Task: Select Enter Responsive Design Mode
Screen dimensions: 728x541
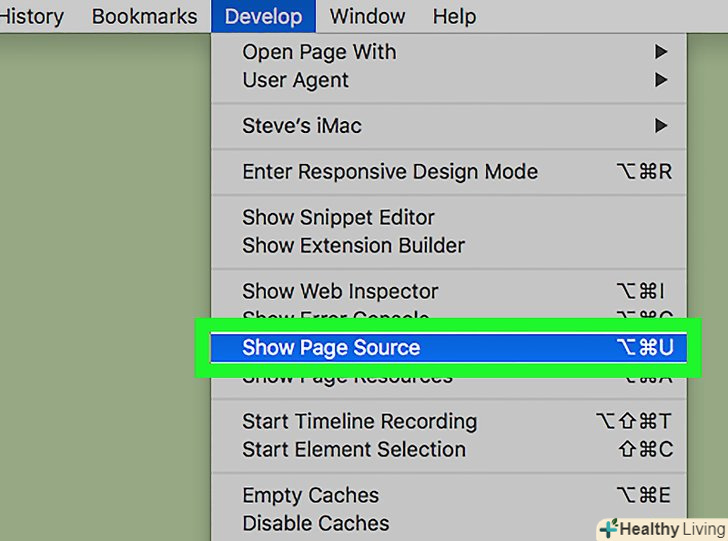Action: [x=390, y=172]
